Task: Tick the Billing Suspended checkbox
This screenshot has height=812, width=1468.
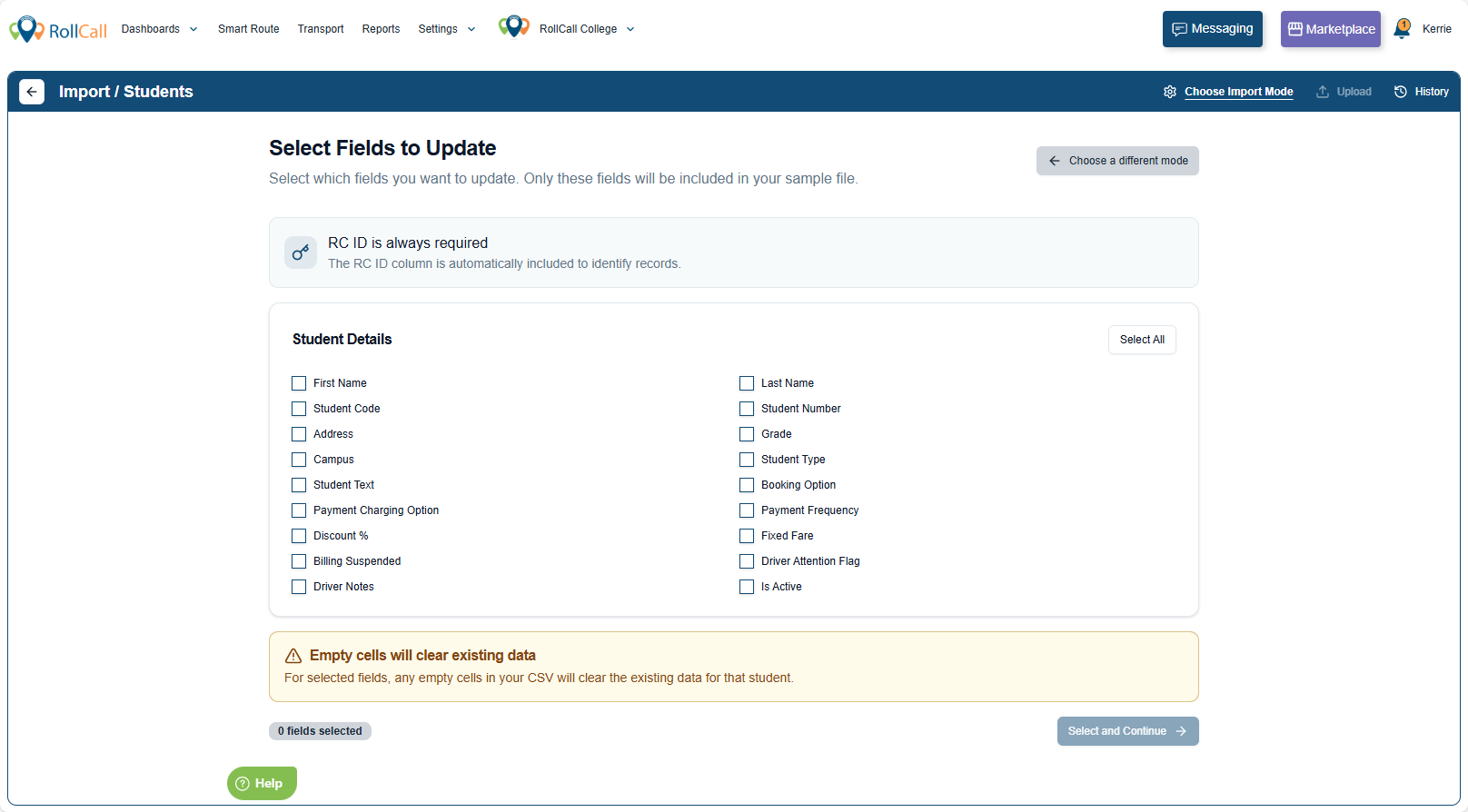Action: tap(299, 561)
